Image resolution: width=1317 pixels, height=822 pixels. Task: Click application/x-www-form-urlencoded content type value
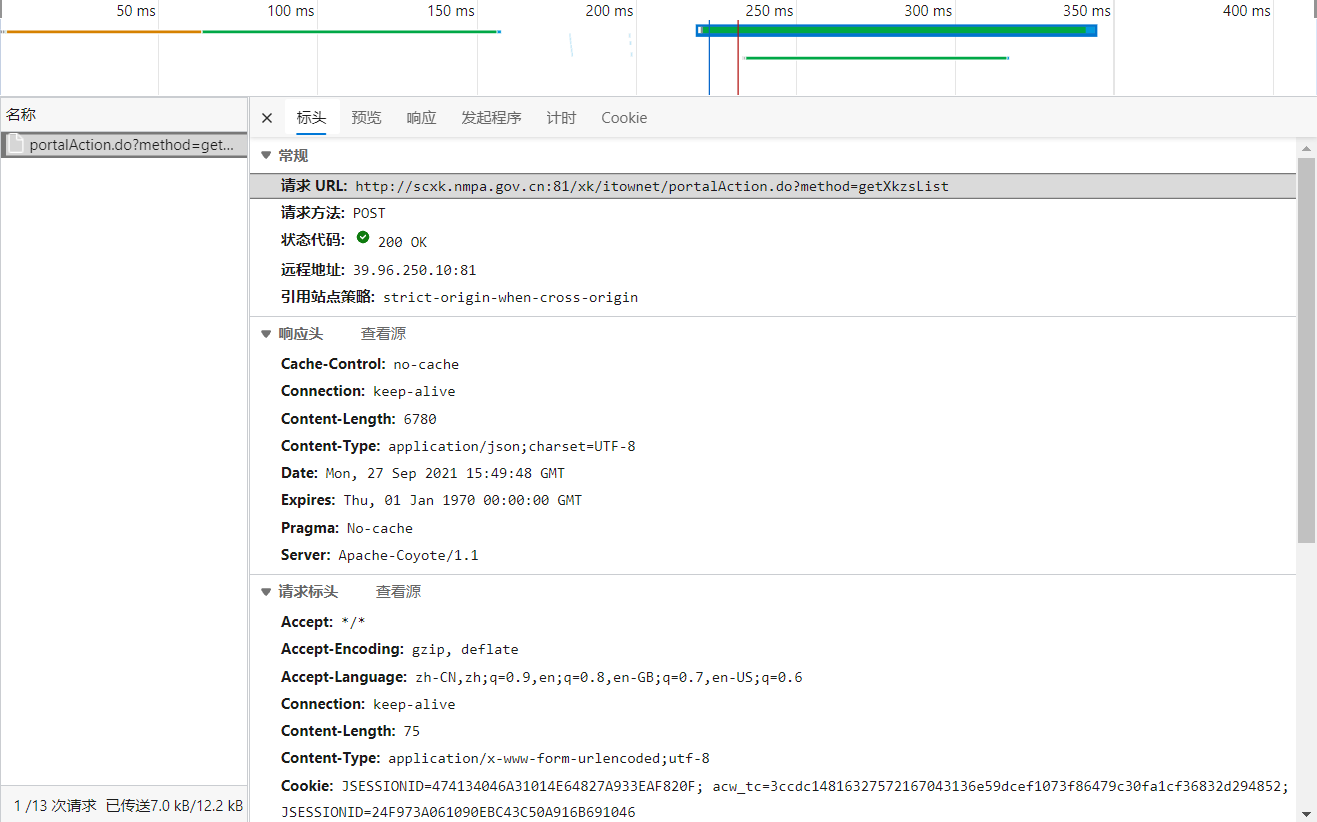tap(549, 758)
